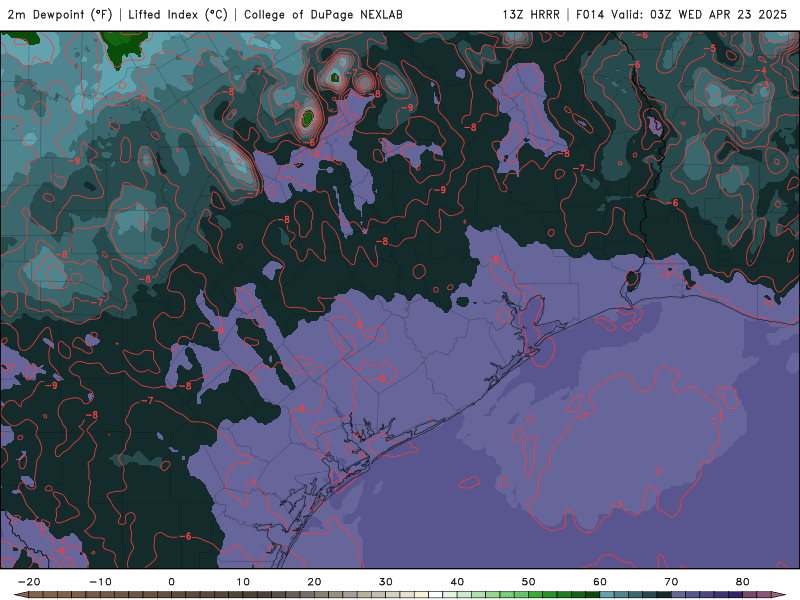This screenshot has width=800, height=600.
Task: Click the 60 label on the color scale
Action: [600, 582]
